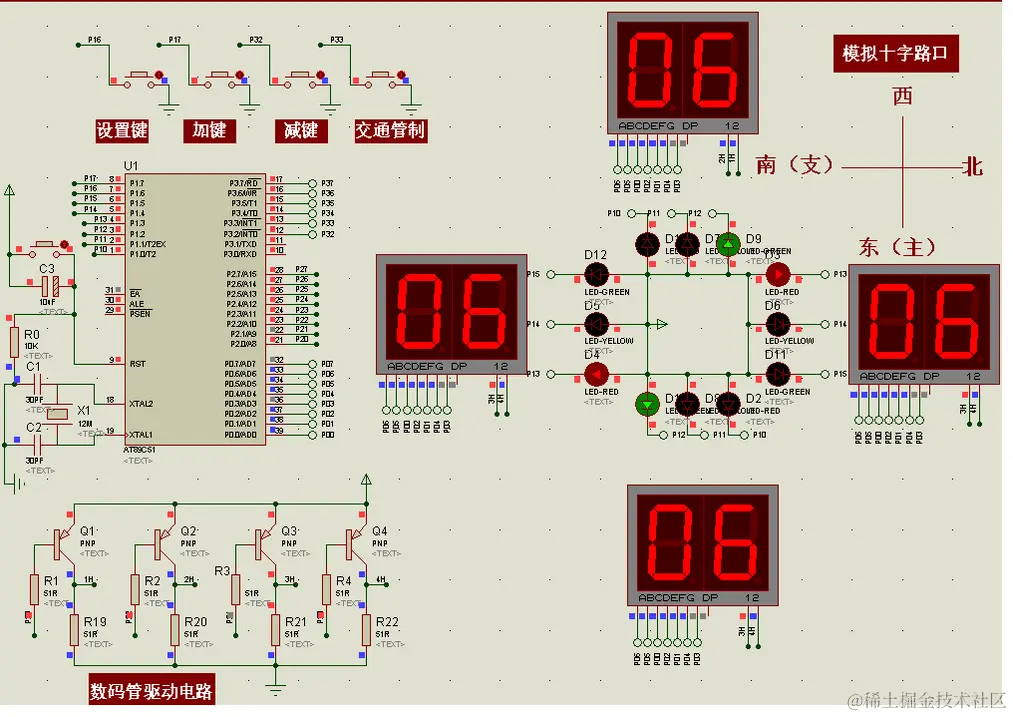The image size is (1013, 717).
Task: Select resistor R20
Action: coord(175,630)
